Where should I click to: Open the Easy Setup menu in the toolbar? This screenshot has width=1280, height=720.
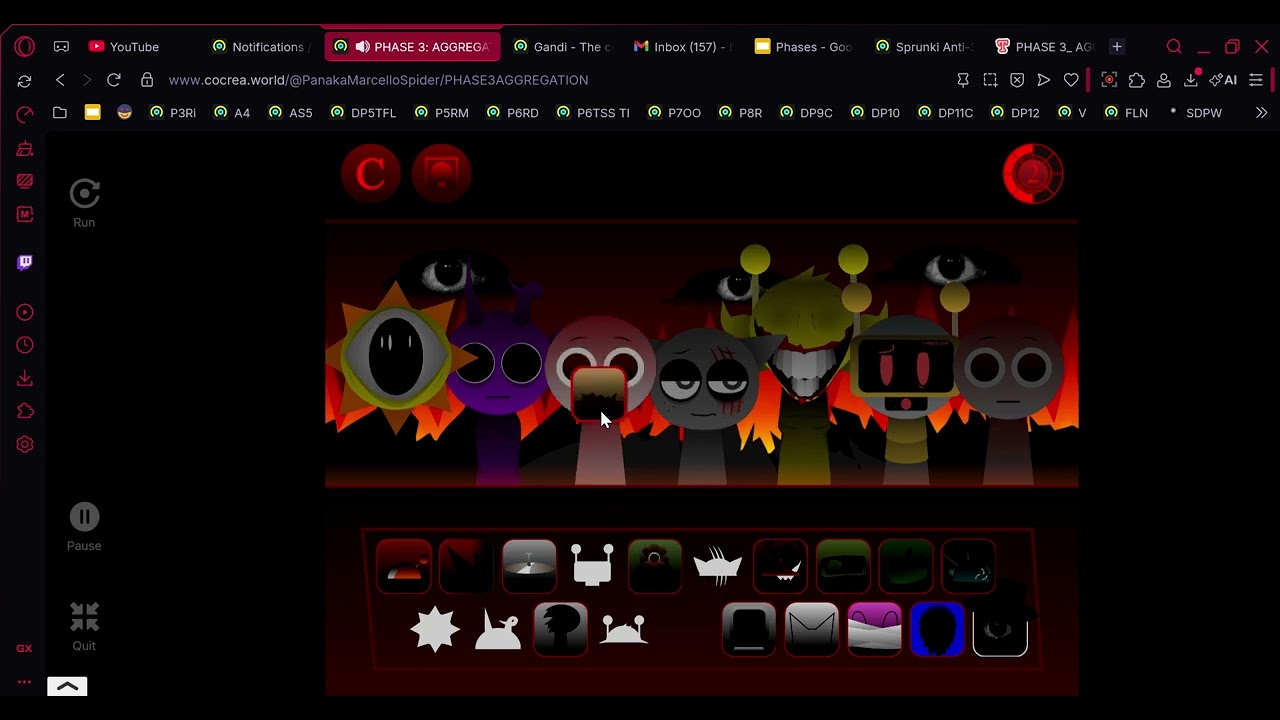click(1256, 80)
